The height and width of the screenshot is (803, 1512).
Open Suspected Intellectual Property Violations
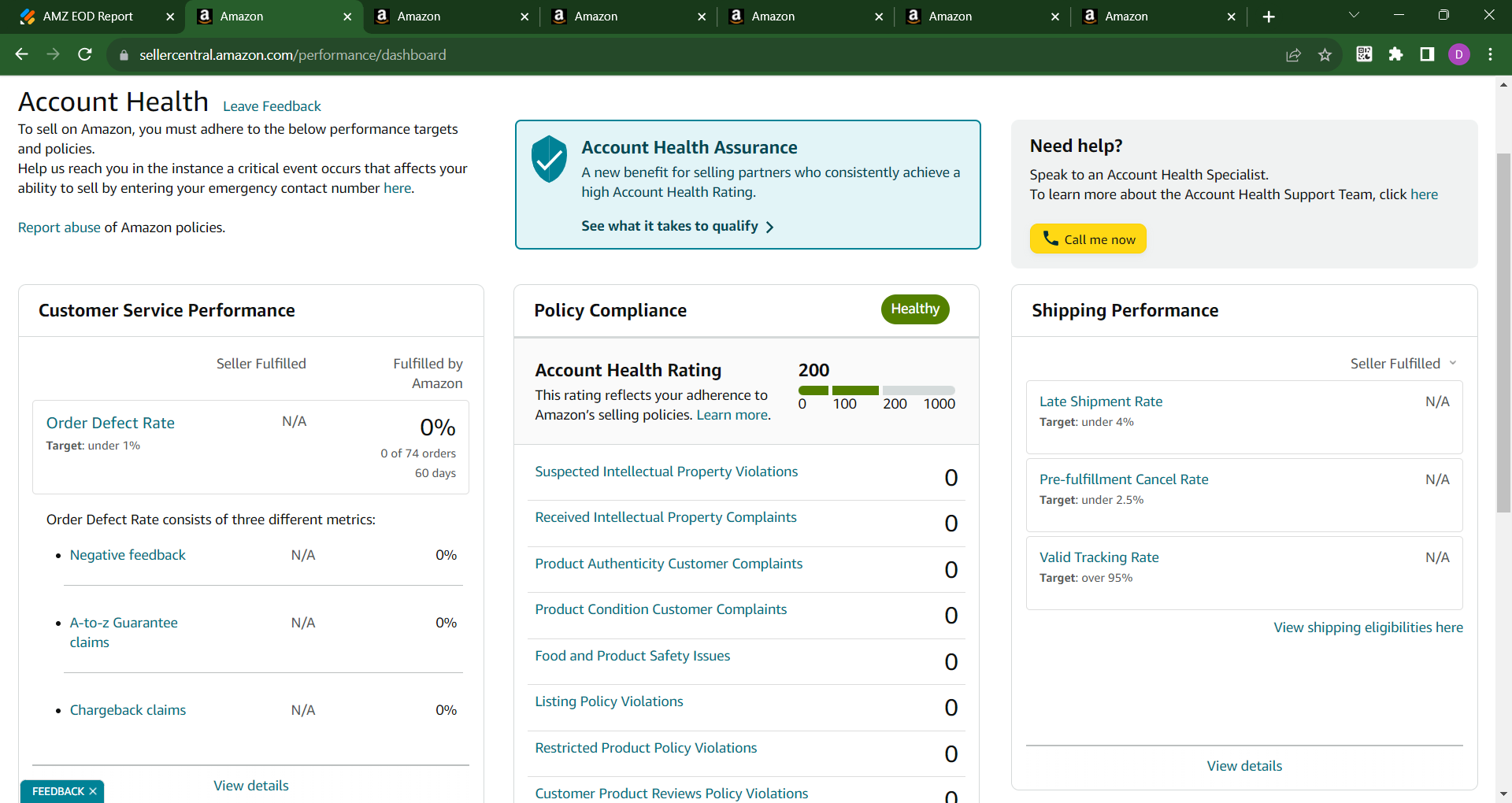[x=666, y=472]
